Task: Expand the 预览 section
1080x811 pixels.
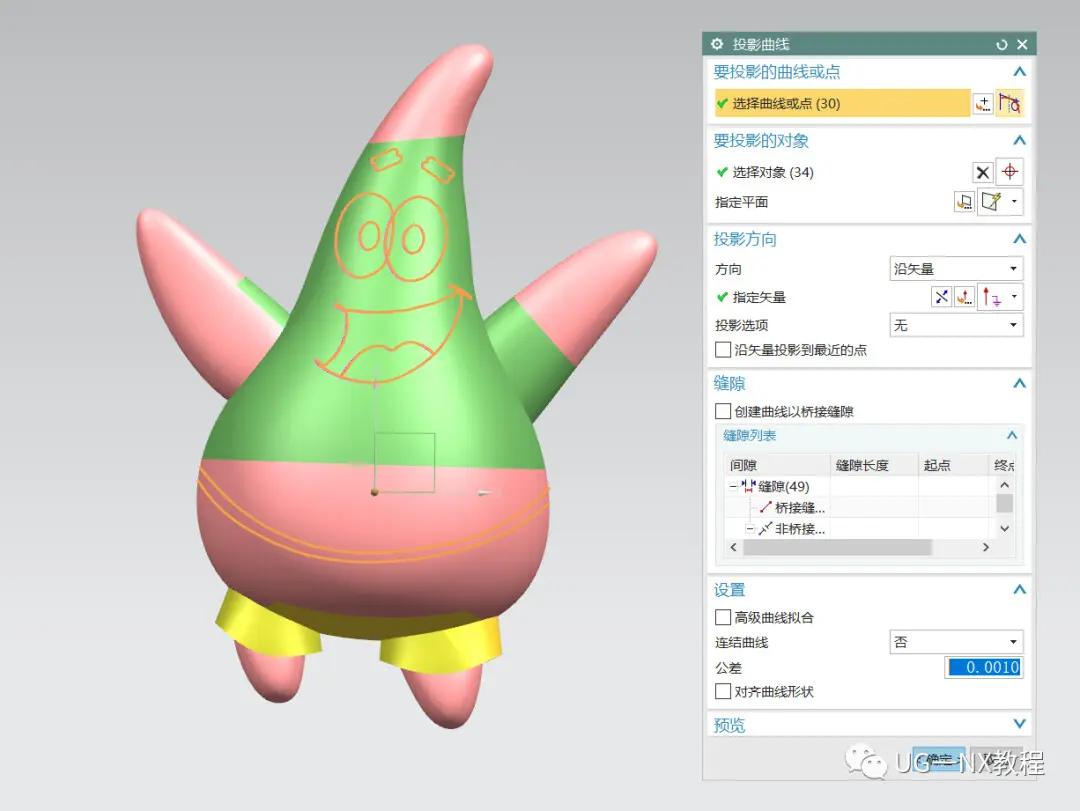Action: pos(1019,724)
